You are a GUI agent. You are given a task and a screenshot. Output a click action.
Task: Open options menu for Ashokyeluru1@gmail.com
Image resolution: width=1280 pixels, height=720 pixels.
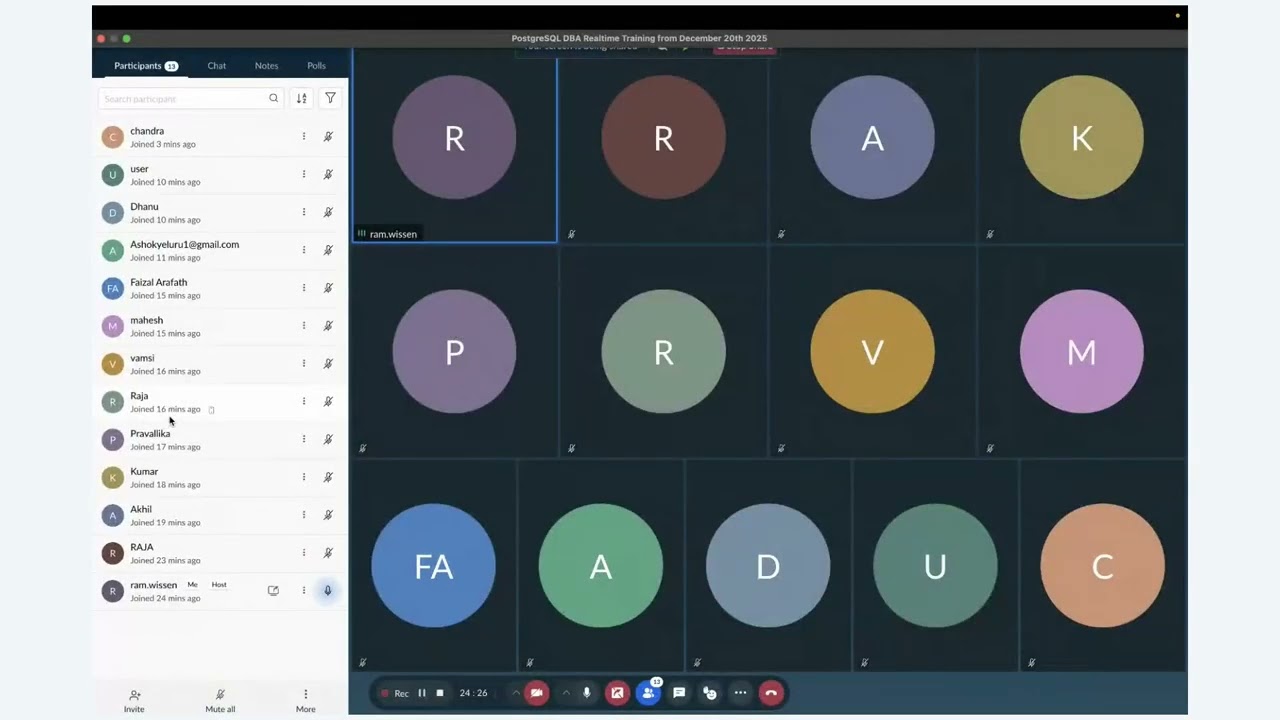(304, 250)
